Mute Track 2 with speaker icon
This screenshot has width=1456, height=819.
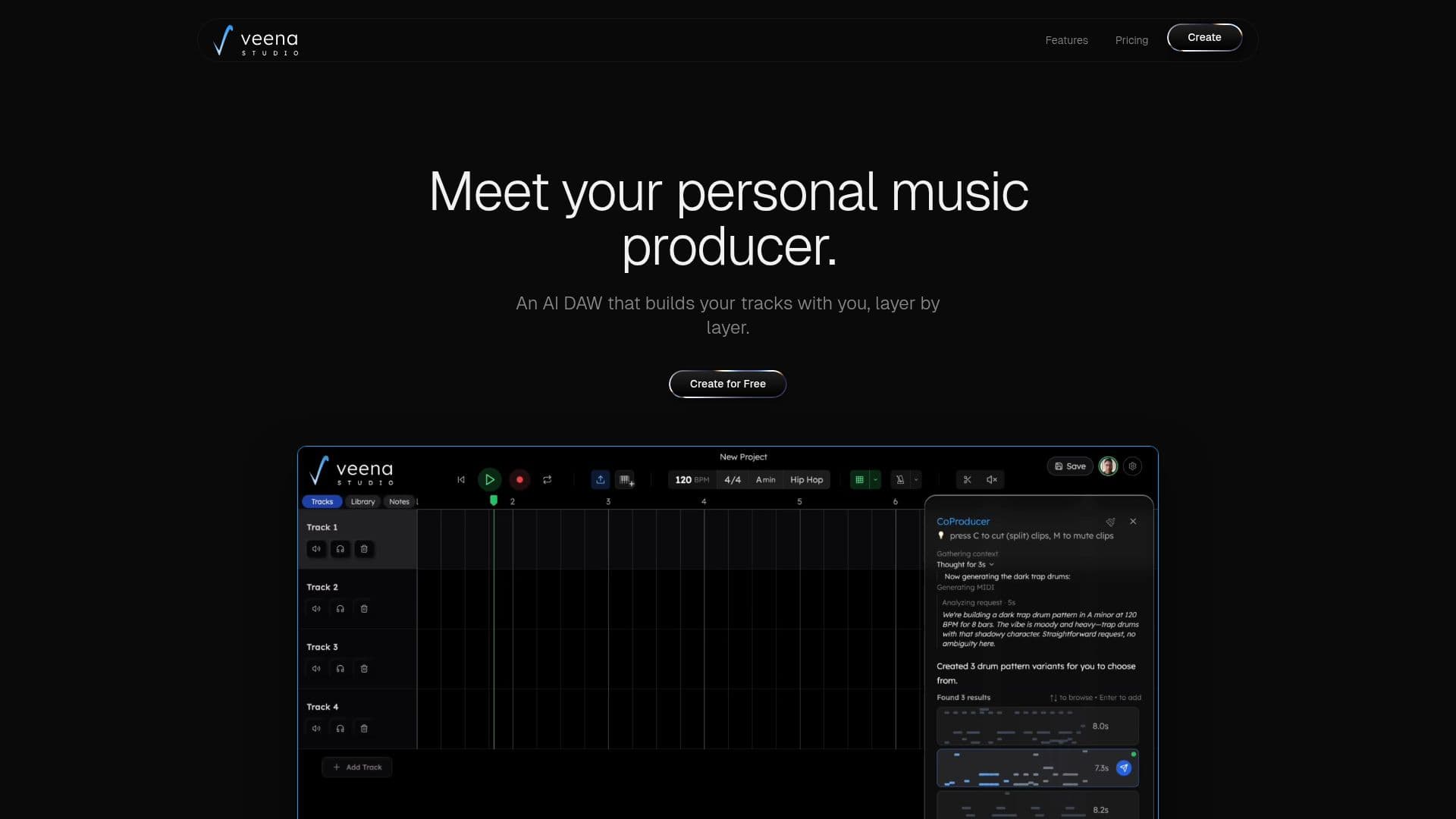coord(316,609)
